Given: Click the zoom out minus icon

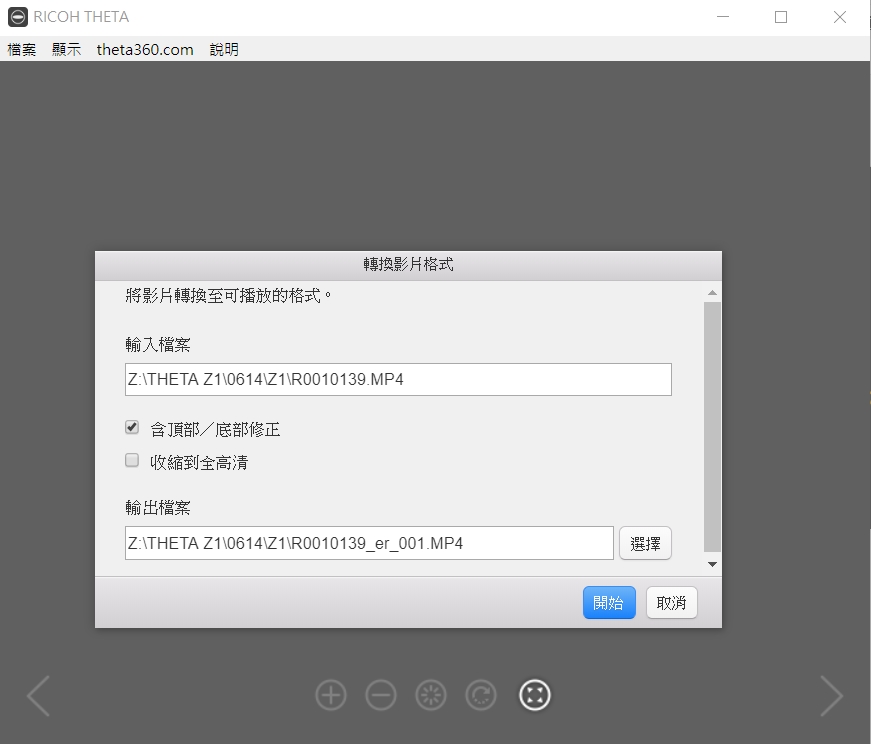Looking at the screenshot, I should point(381,695).
